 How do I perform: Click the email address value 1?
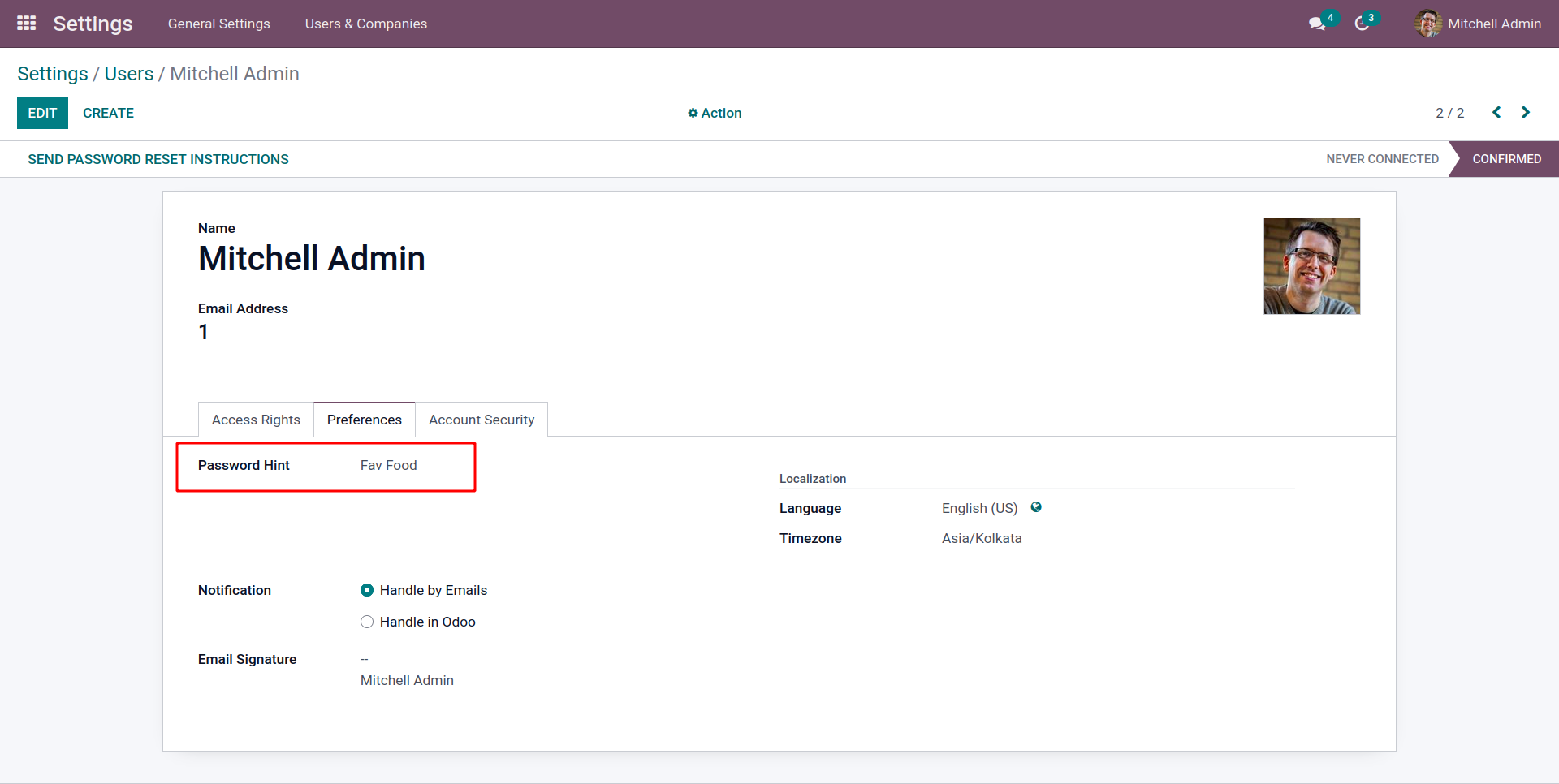click(203, 332)
